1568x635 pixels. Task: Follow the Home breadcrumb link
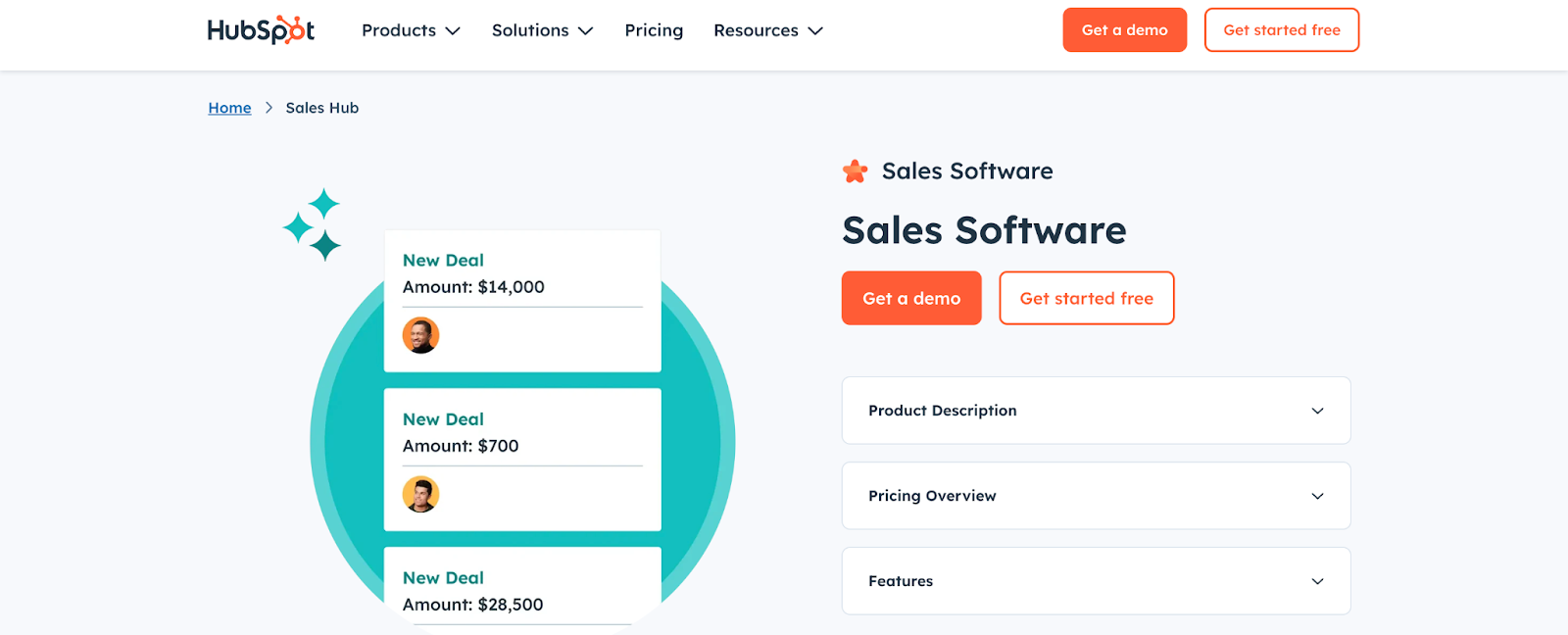click(x=229, y=108)
